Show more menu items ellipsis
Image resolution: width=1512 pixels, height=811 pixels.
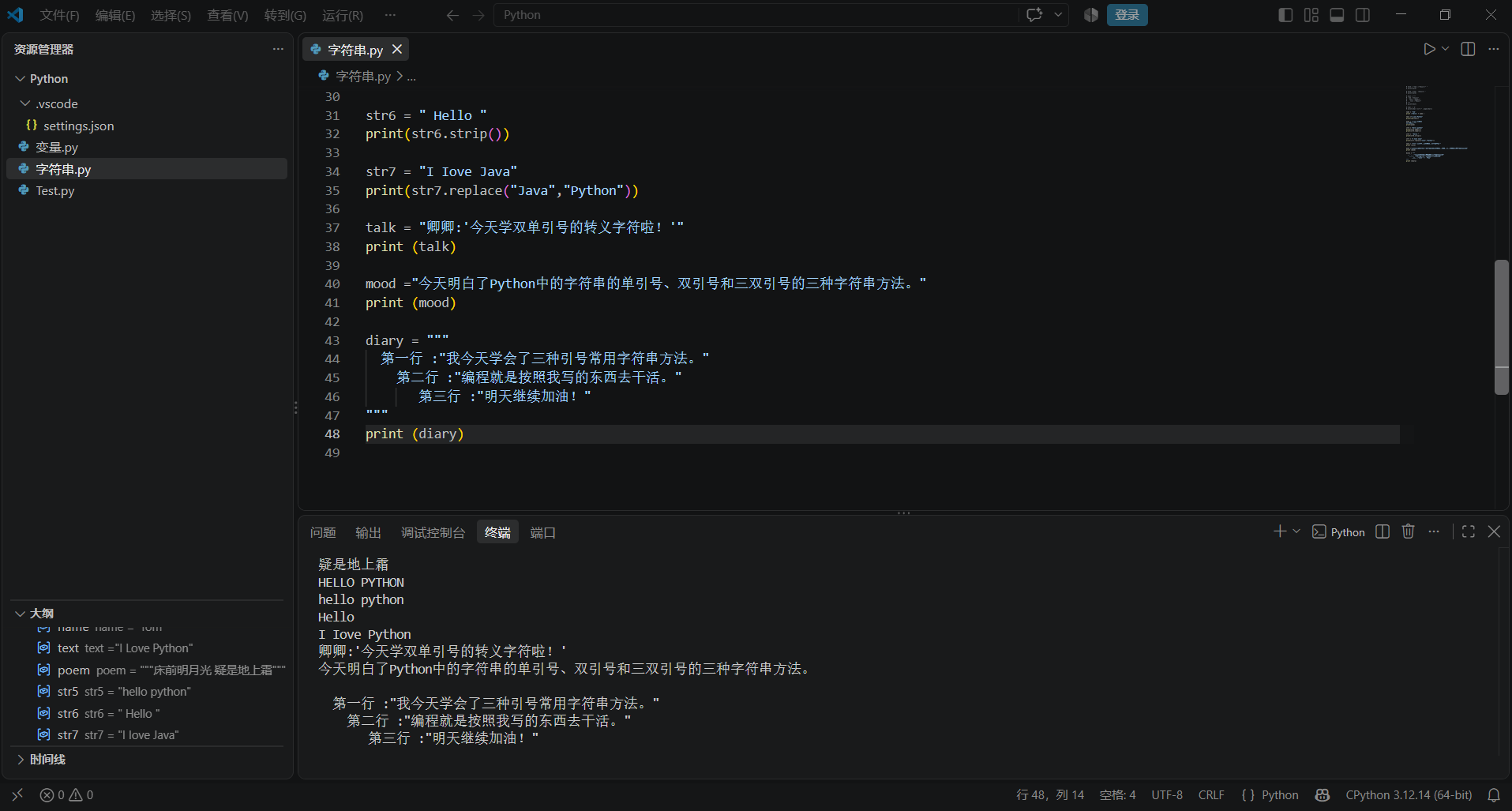390,15
